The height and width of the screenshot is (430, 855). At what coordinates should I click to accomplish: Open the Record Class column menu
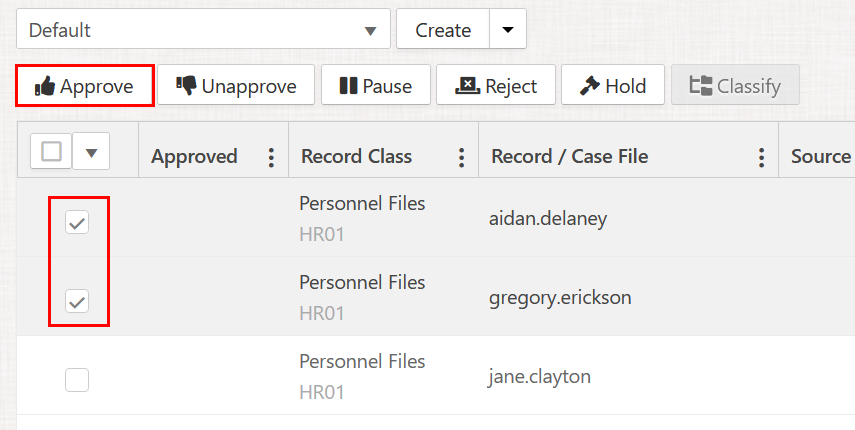(x=461, y=157)
